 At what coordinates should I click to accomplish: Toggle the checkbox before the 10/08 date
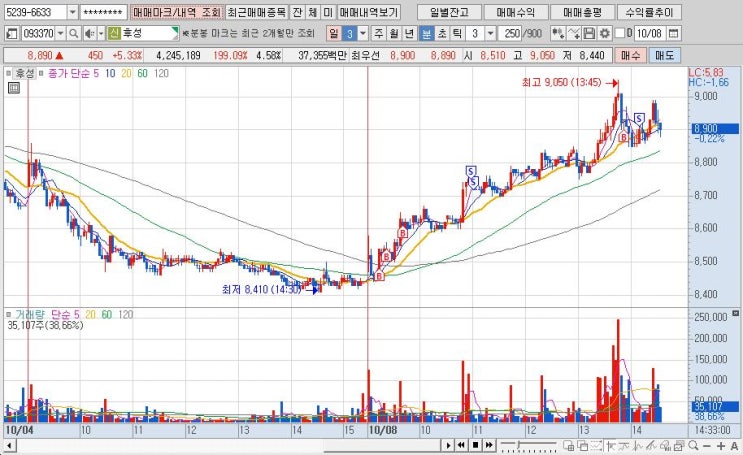tap(620, 34)
